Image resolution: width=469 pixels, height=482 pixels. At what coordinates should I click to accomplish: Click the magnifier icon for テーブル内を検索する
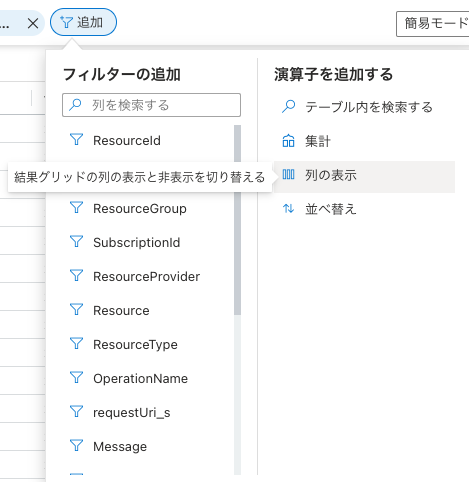click(288, 107)
